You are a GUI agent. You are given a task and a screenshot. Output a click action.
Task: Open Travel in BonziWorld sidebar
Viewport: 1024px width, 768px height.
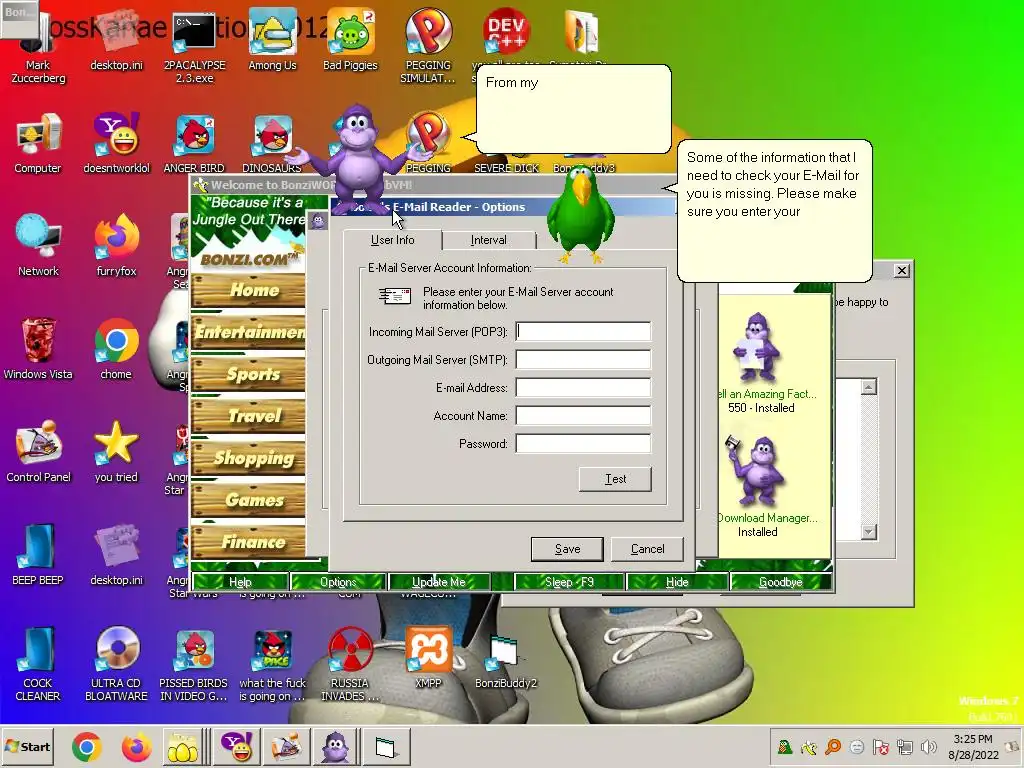pyautogui.click(x=248, y=415)
